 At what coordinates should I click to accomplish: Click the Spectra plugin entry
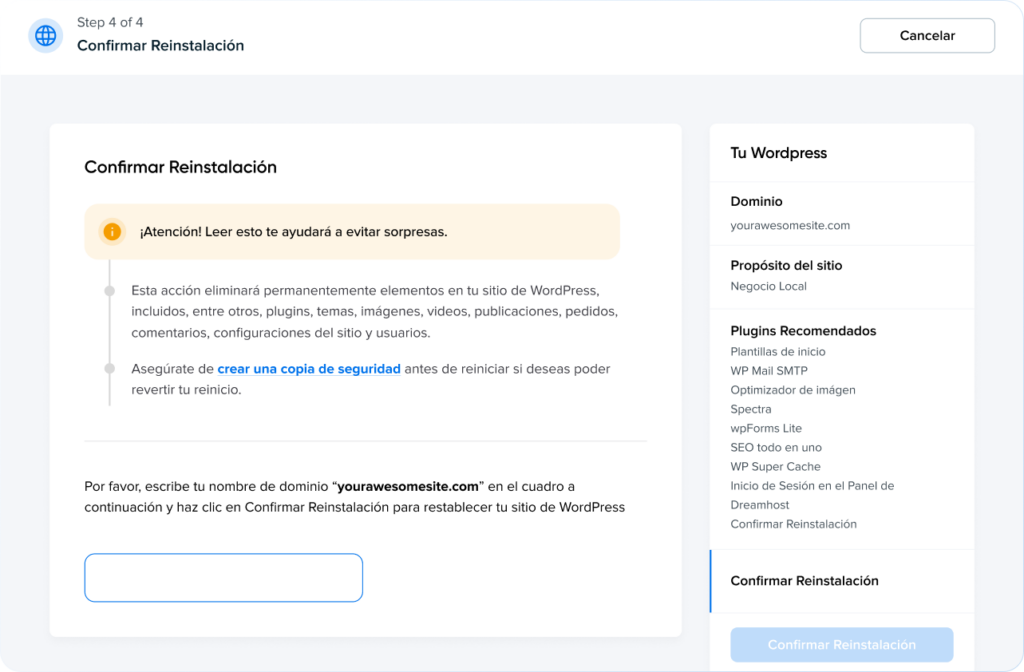coord(751,409)
